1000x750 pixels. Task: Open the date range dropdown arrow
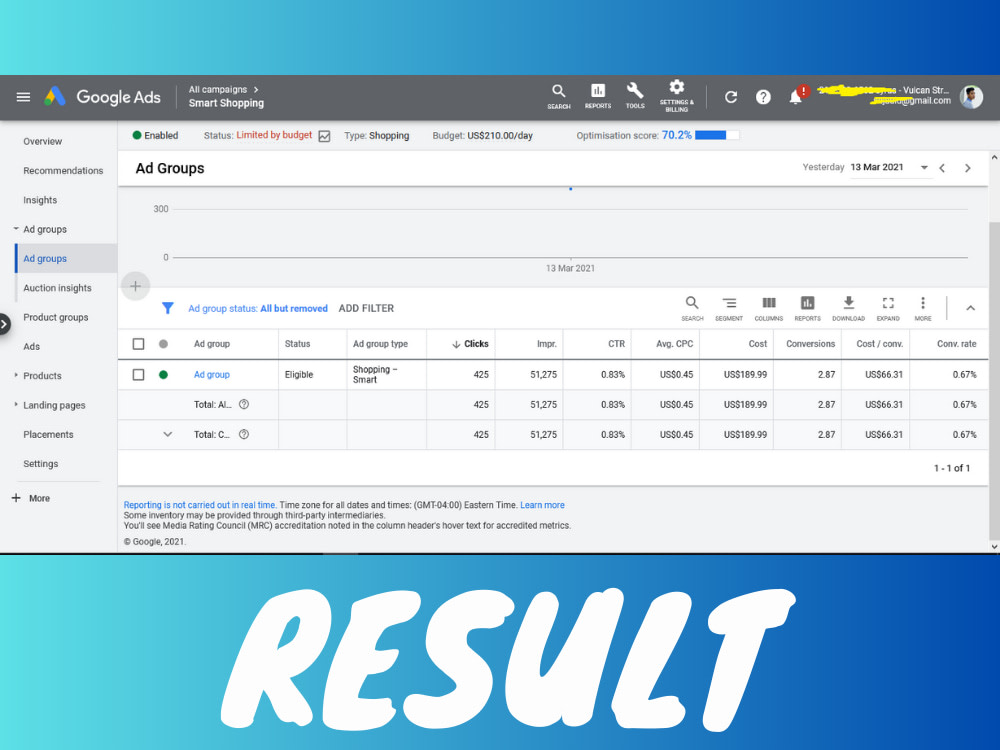click(x=924, y=168)
